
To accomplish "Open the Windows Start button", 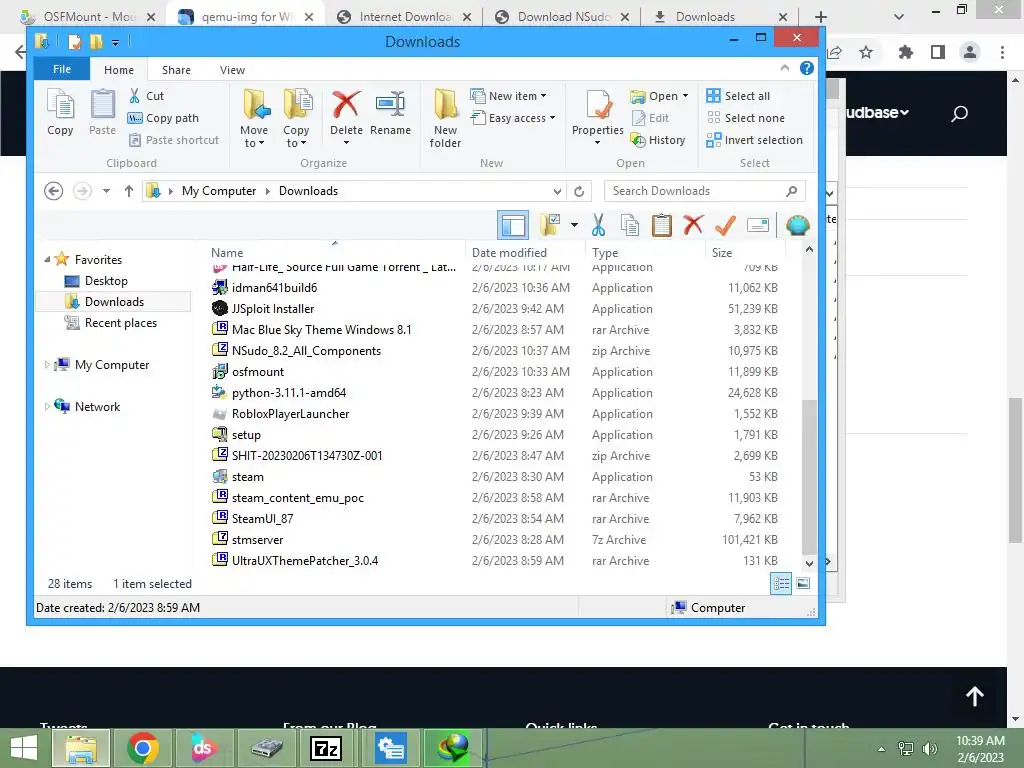I will coord(24,748).
